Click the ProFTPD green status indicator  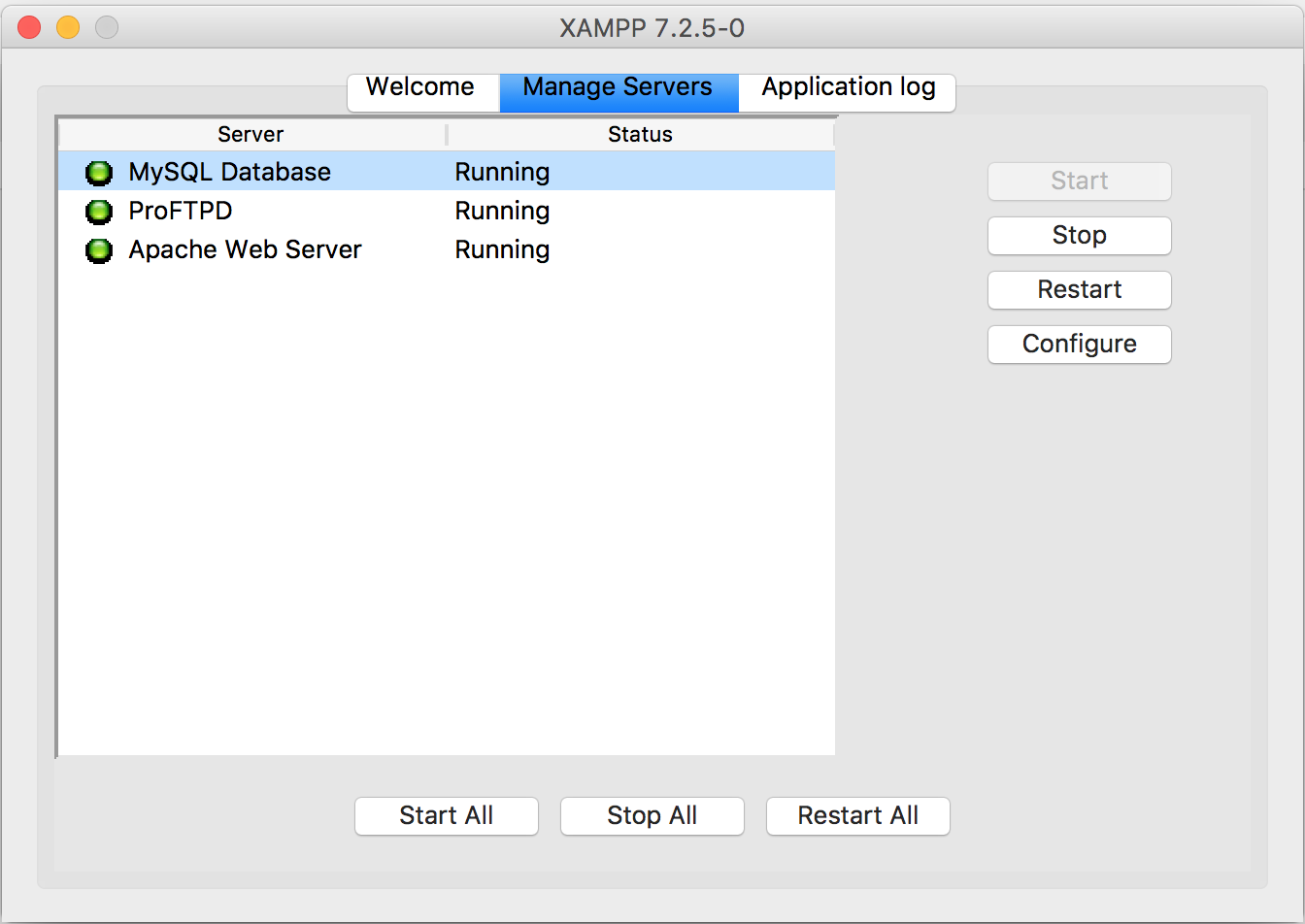pyautogui.click(x=99, y=211)
